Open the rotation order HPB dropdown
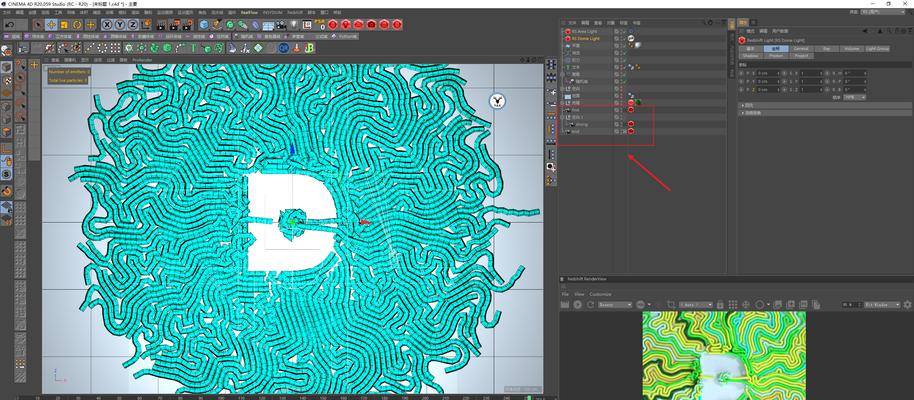This screenshot has width=914, height=400. point(855,97)
